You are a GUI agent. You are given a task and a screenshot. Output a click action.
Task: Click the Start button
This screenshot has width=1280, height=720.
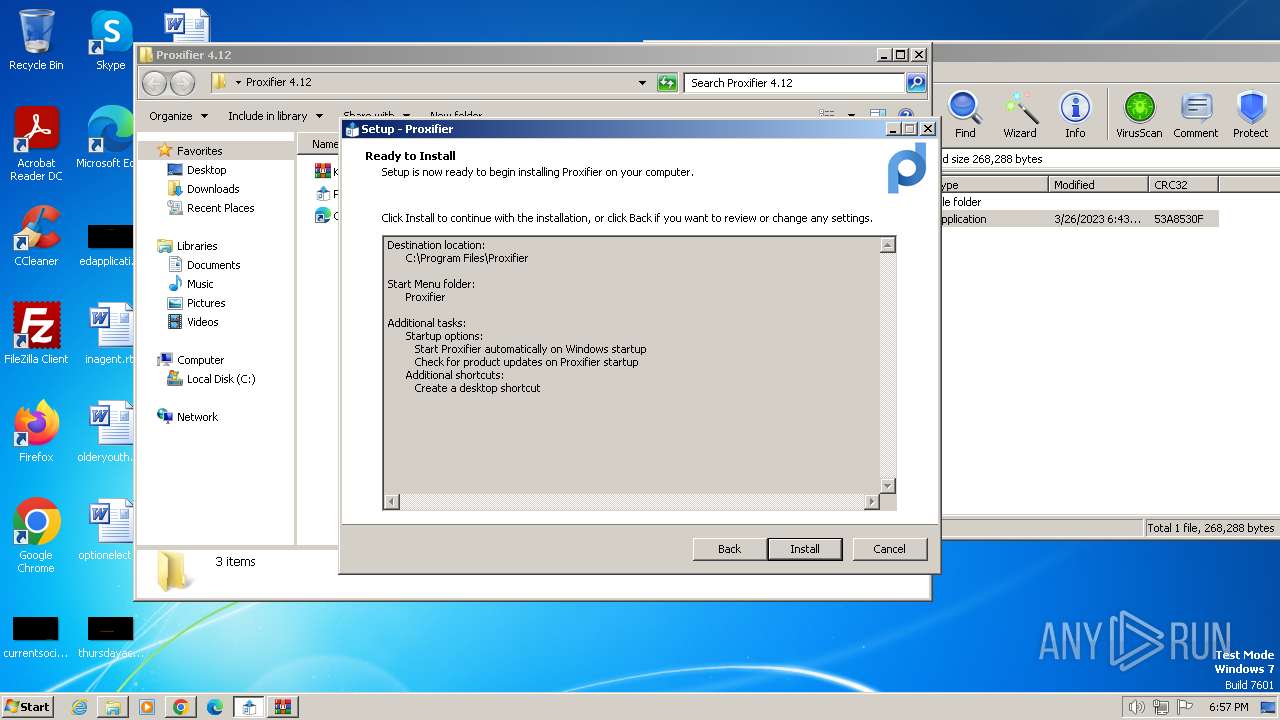click(28, 706)
